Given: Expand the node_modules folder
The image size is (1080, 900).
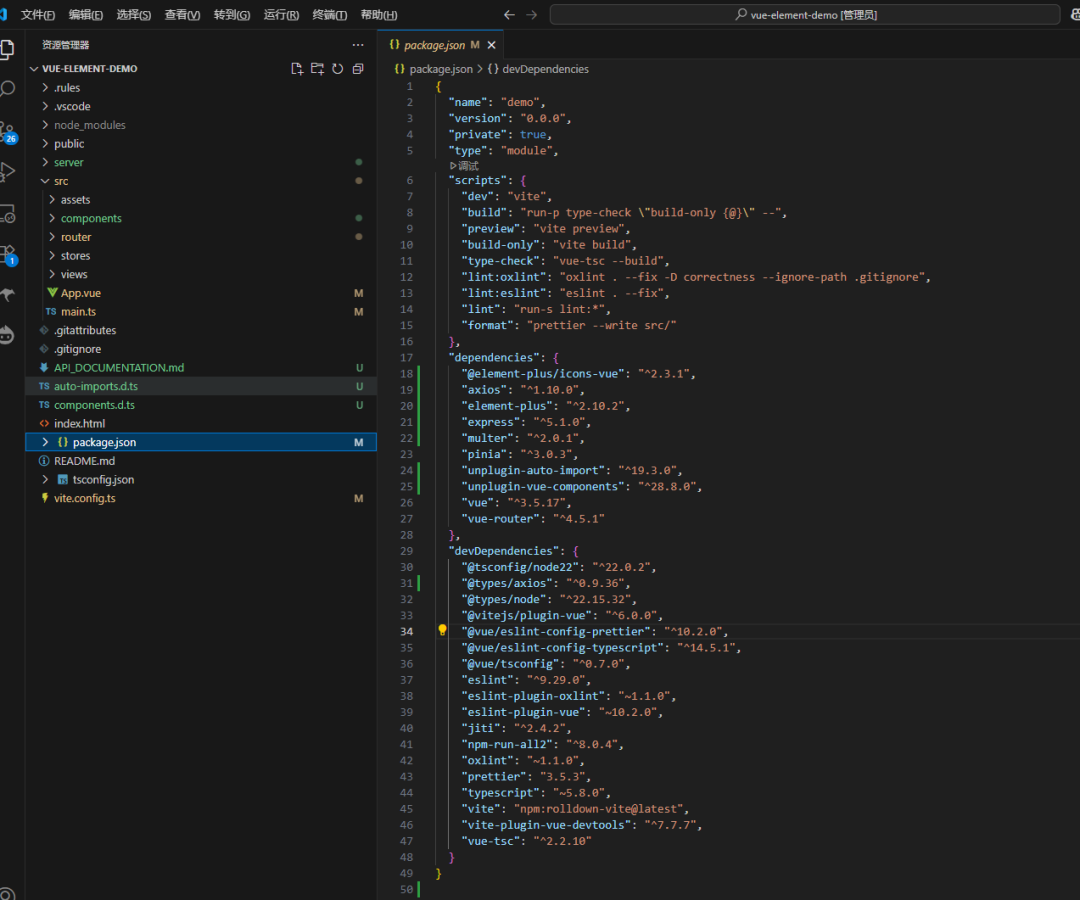Looking at the screenshot, I should tap(90, 125).
